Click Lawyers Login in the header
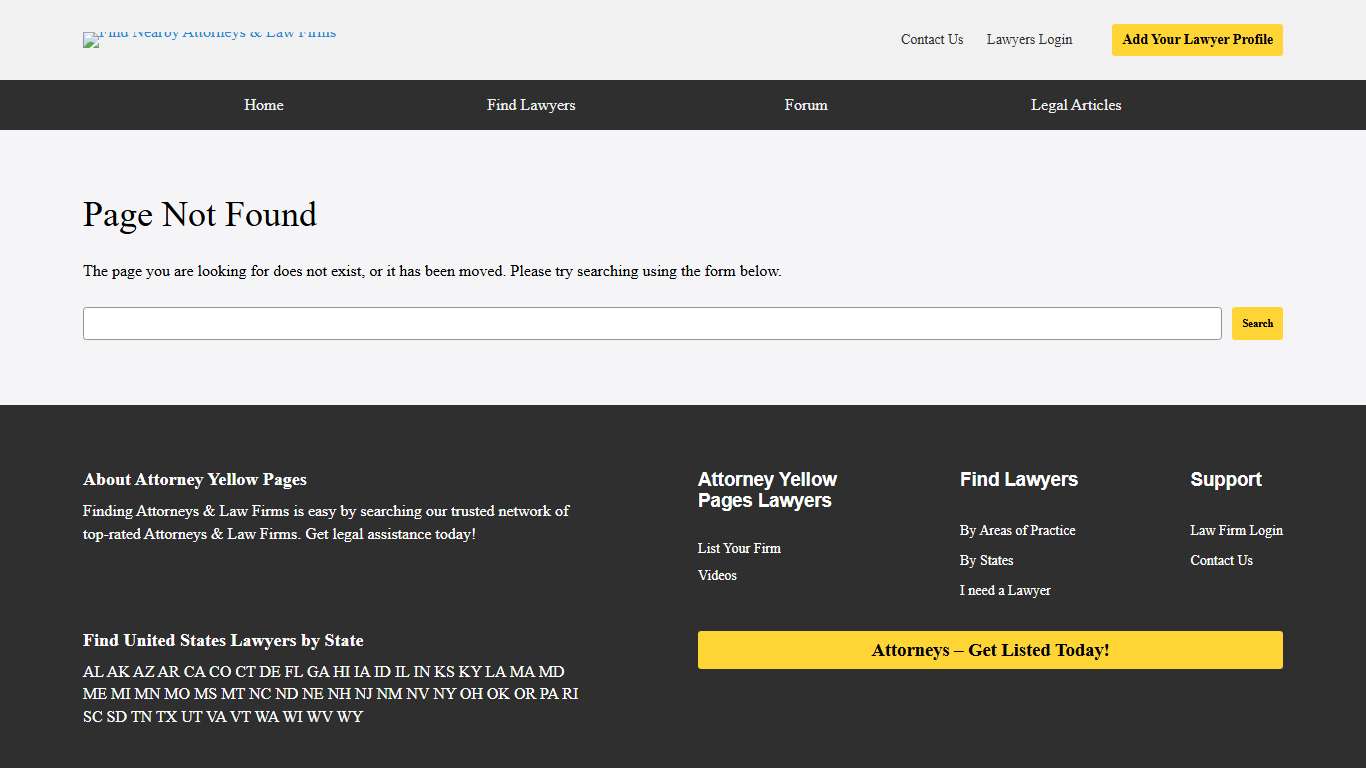The width and height of the screenshot is (1366, 768). [x=1029, y=40]
